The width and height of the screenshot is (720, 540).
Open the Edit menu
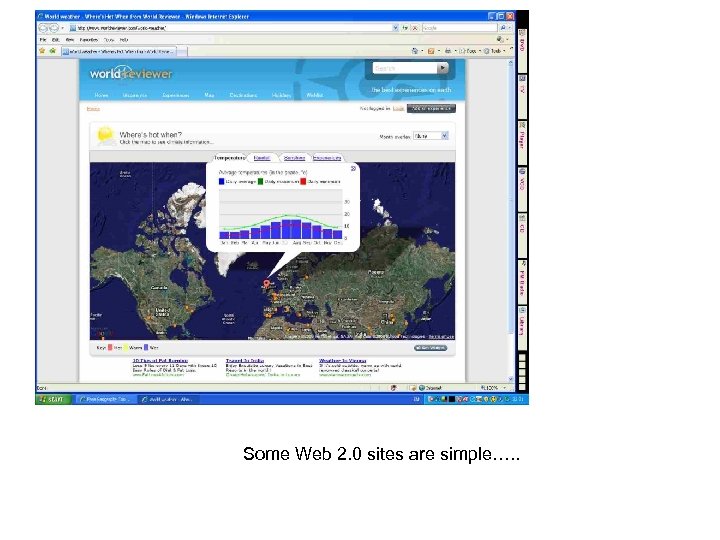pyautogui.click(x=56, y=40)
